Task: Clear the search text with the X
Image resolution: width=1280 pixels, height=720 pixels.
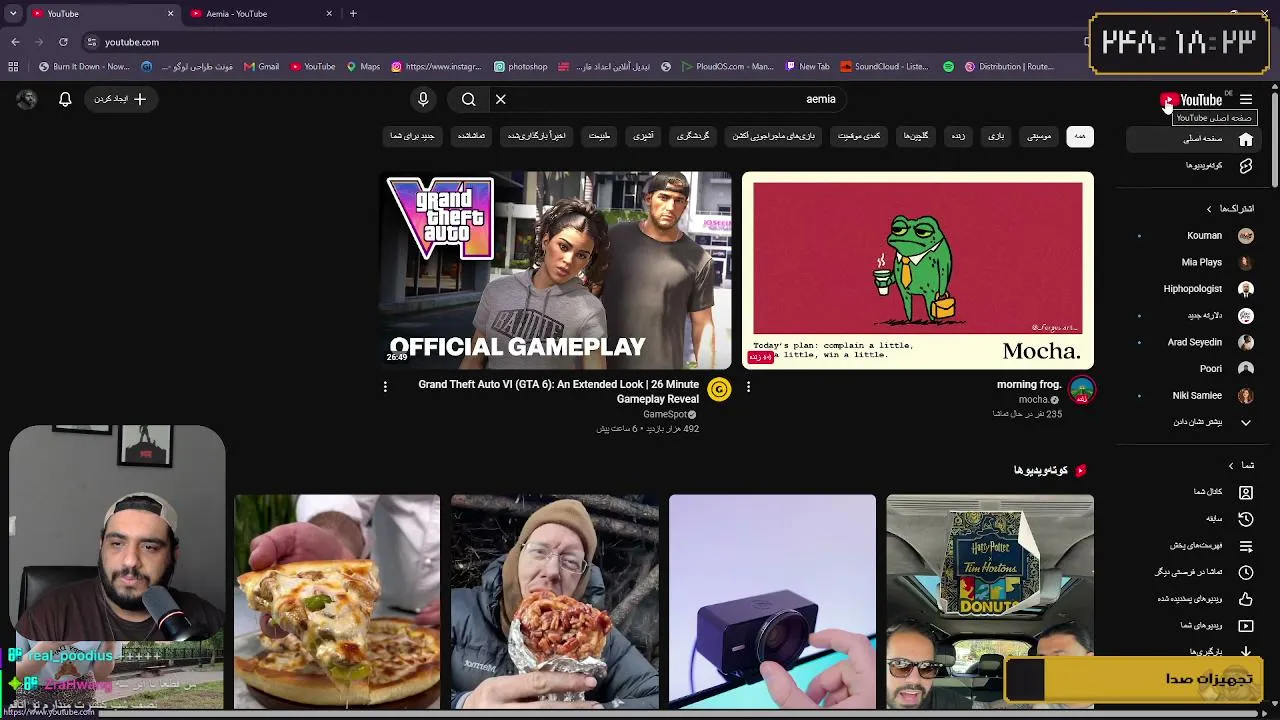Action: (x=501, y=99)
